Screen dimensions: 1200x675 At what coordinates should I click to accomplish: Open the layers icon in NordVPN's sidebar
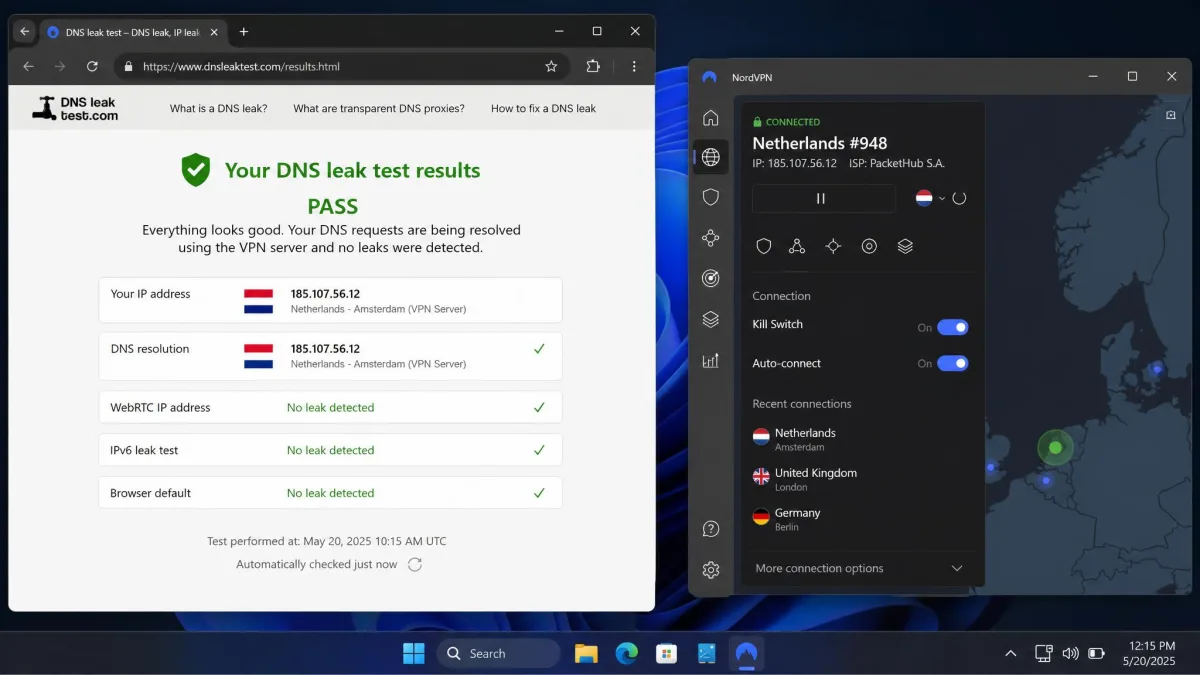710,320
